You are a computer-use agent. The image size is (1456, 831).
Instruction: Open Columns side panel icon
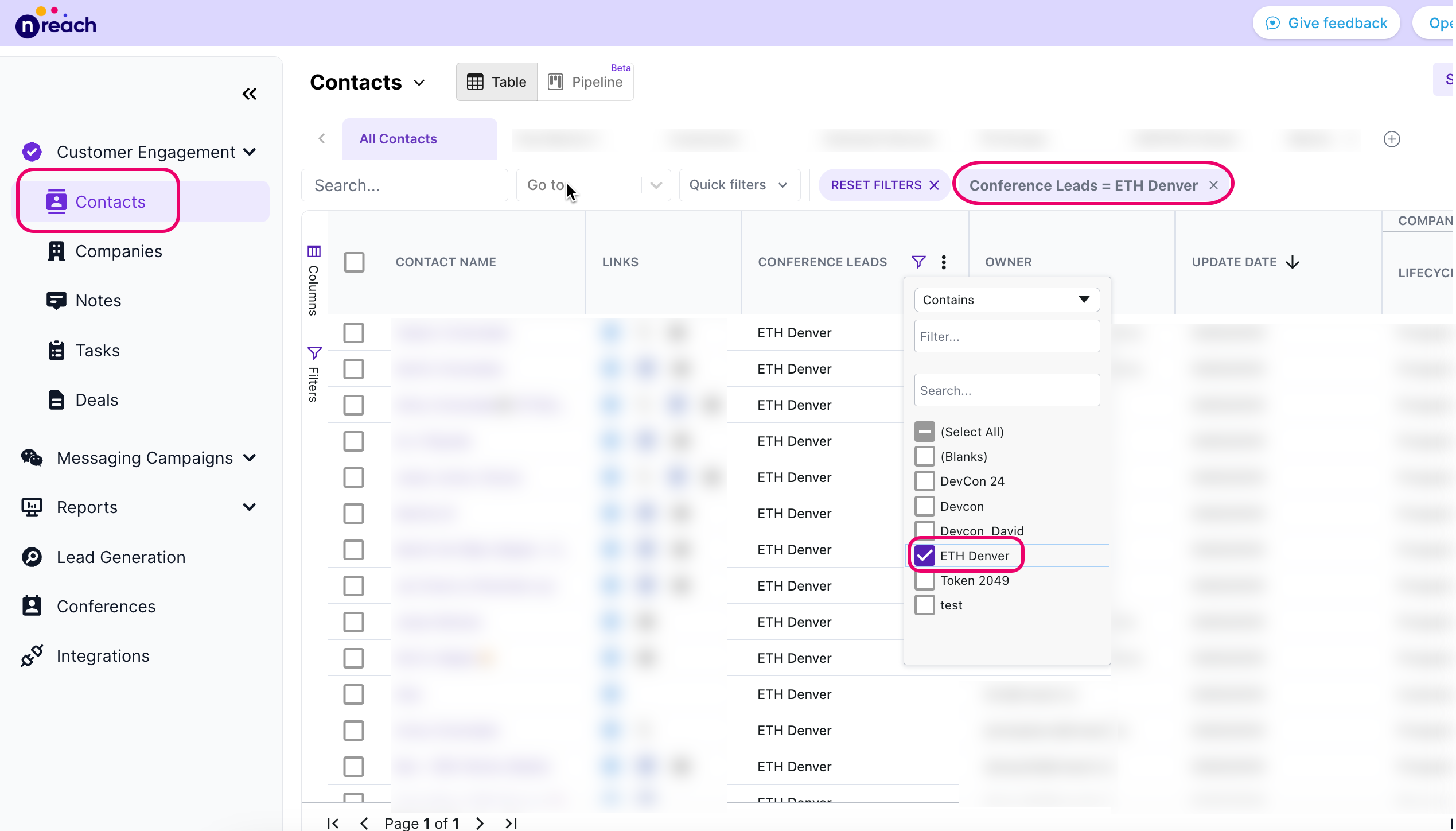(x=314, y=251)
